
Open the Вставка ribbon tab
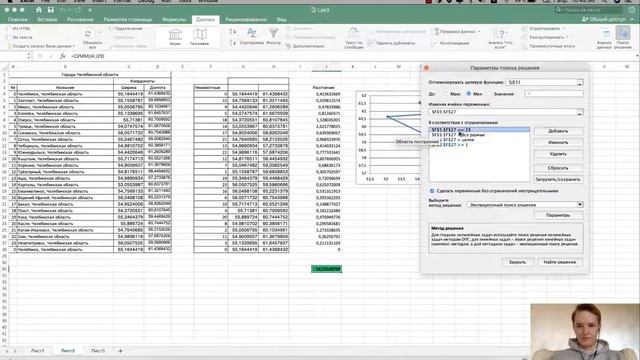point(47,19)
